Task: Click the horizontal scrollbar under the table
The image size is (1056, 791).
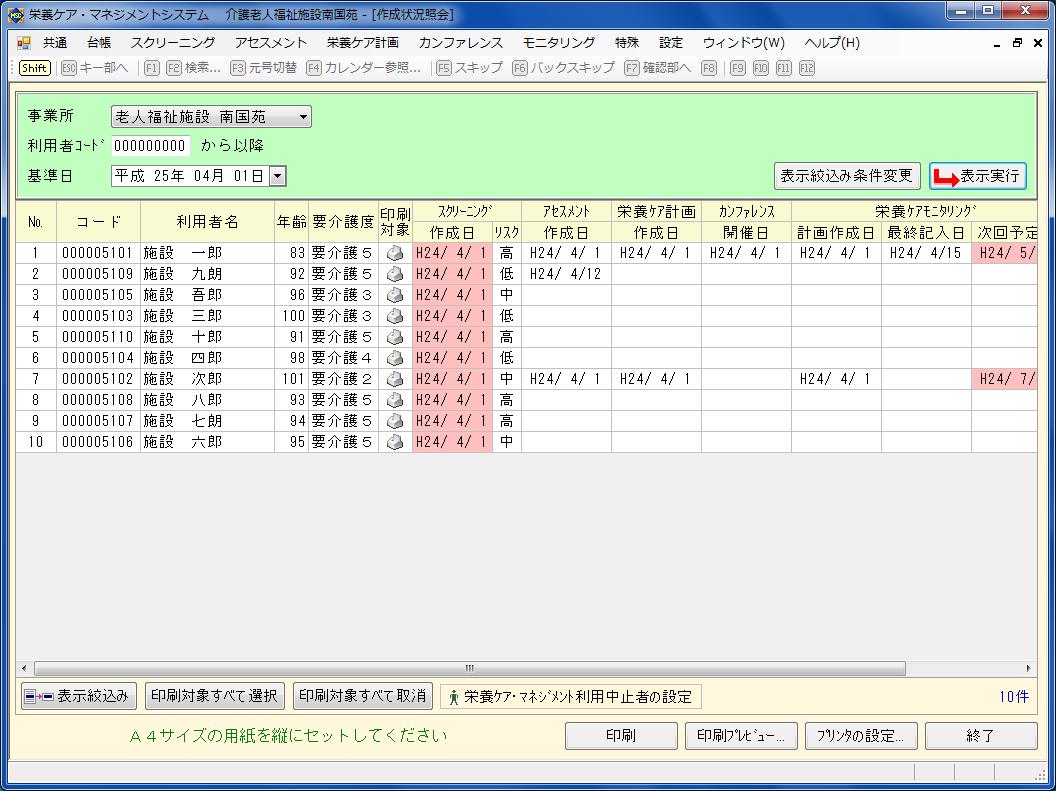Action: [x=470, y=668]
